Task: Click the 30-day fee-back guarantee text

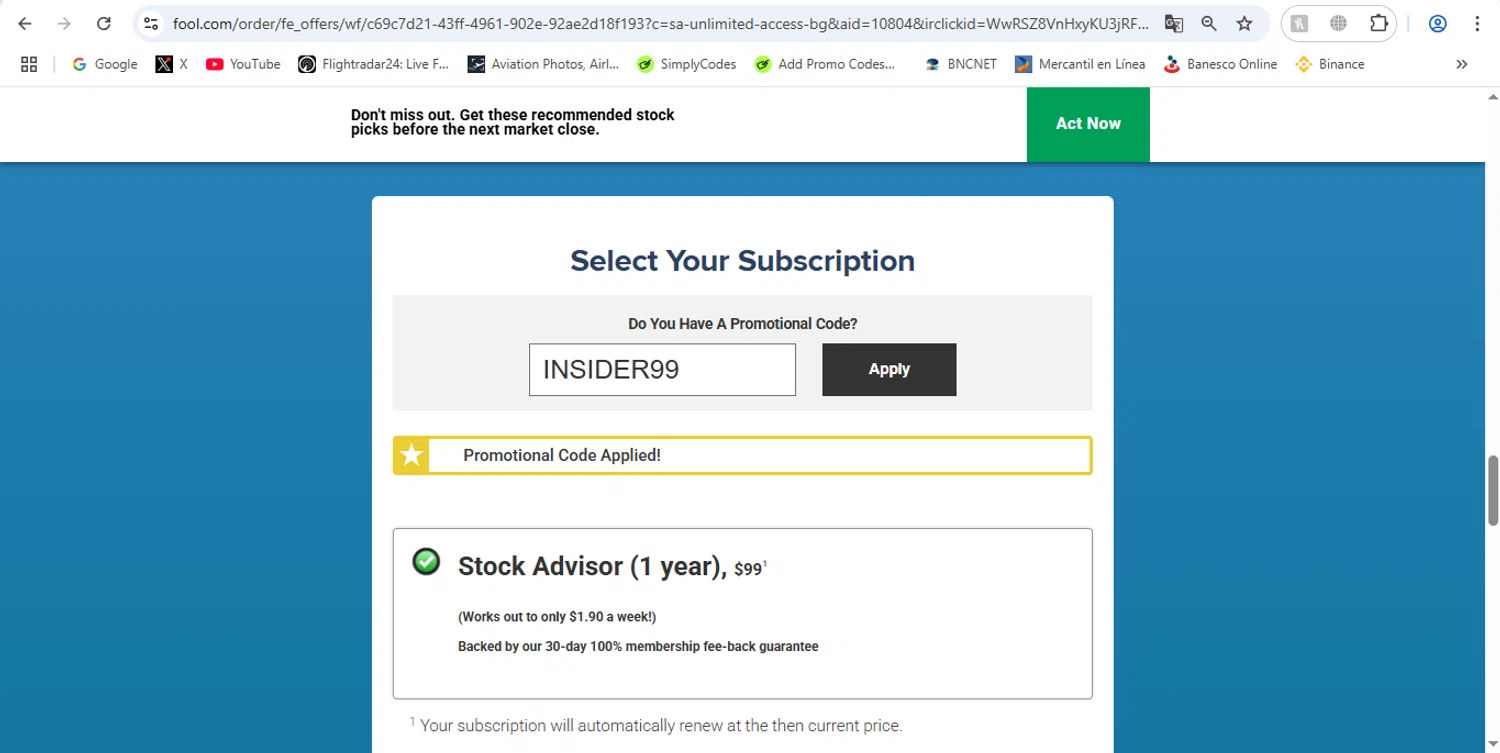Action: pos(638,647)
